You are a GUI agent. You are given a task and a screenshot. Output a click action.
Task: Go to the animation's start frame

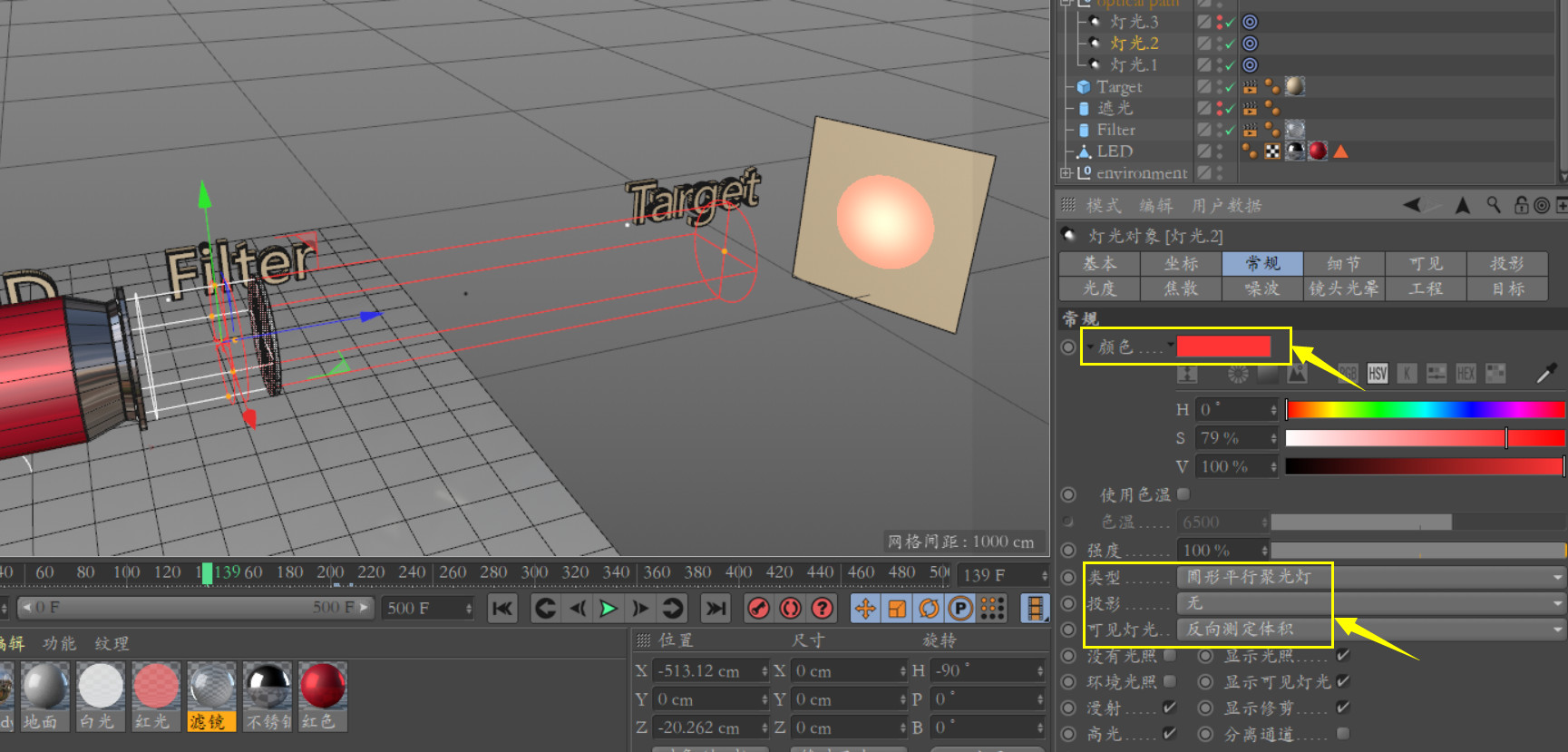[x=502, y=608]
